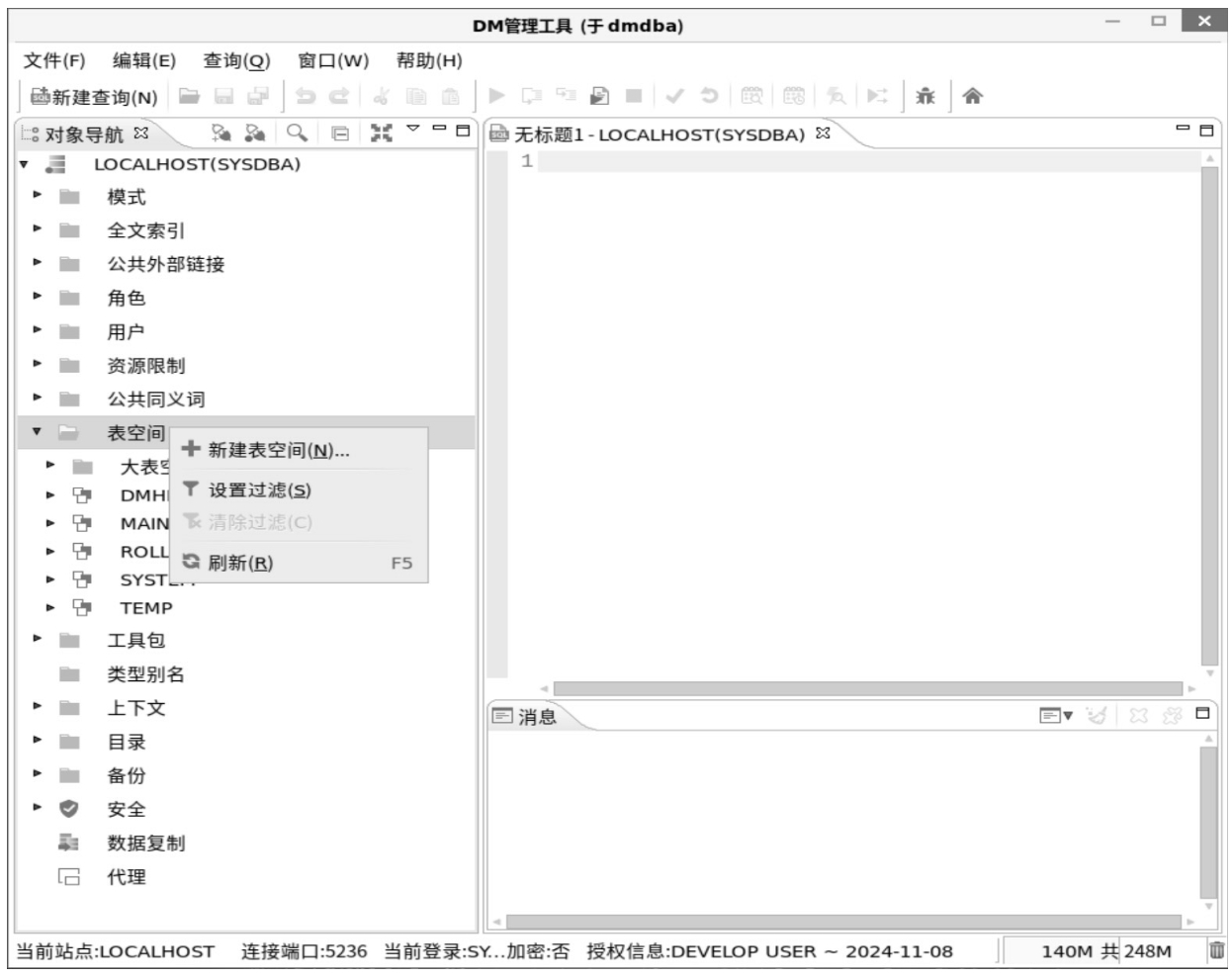Click the 代理 icon in the navigation tree
The image size is (1232, 977).
[68, 876]
